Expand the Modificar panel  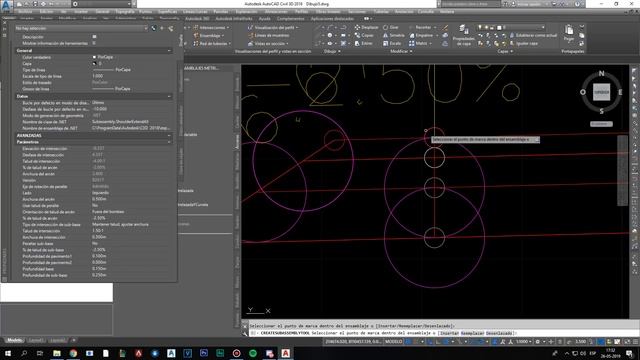pyautogui.click(x=401, y=51)
